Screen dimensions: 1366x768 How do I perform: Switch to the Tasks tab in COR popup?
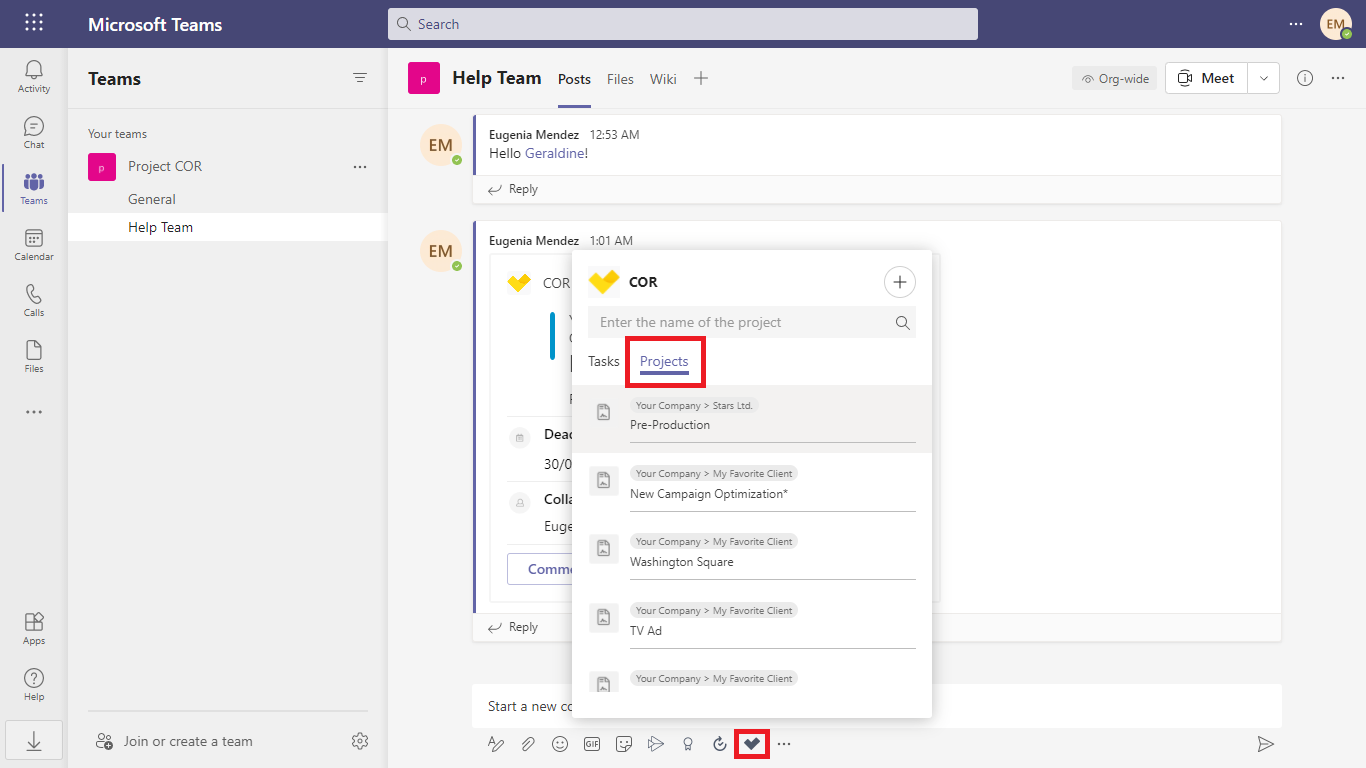pos(604,361)
